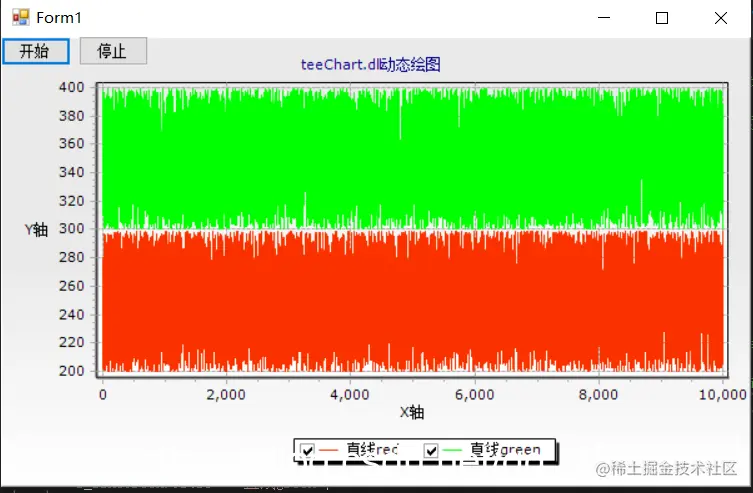The width and height of the screenshot is (753, 493).
Task: Click the 400 Y-axis value
Action: click(72, 87)
